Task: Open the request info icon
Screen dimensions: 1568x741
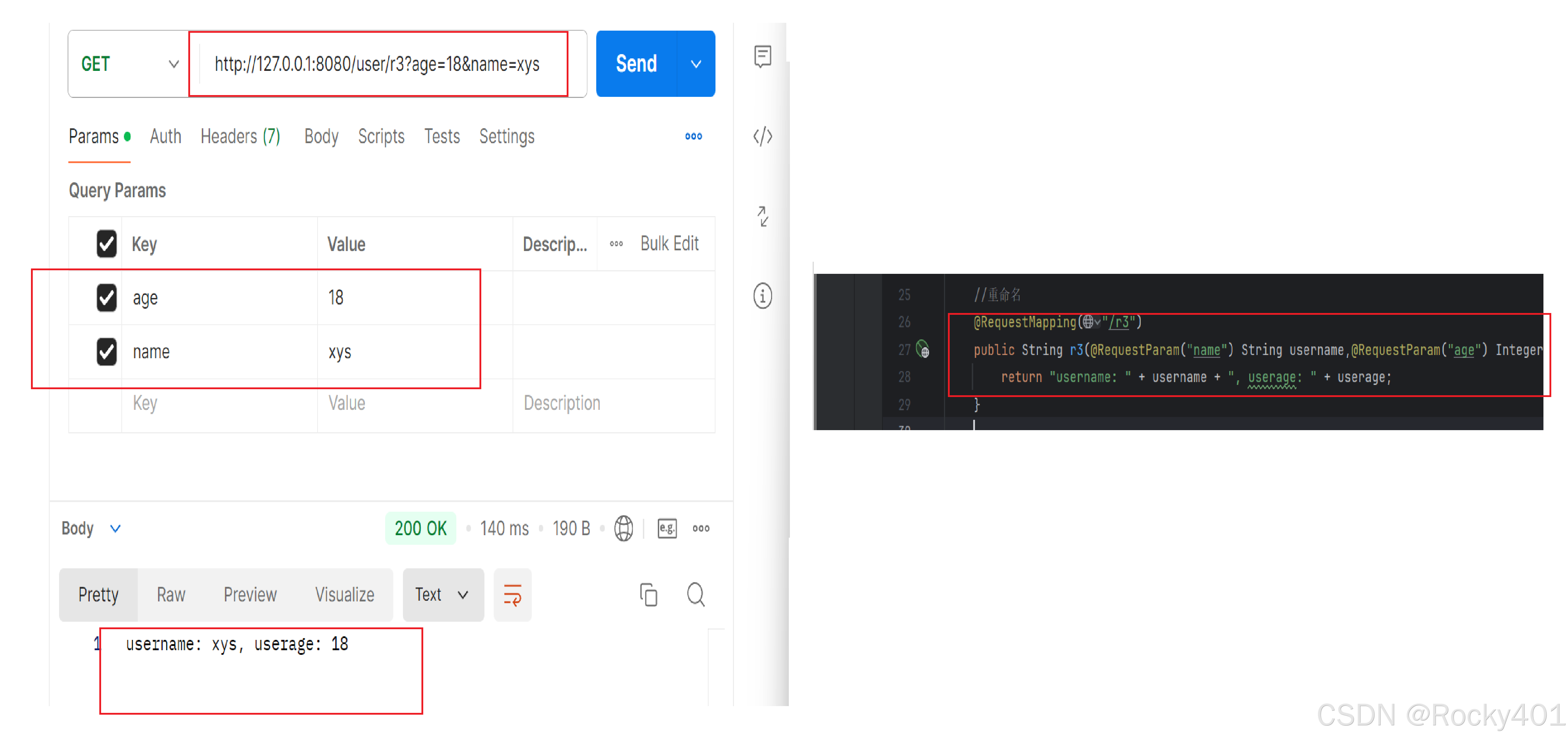Action: [x=762, y=297]
